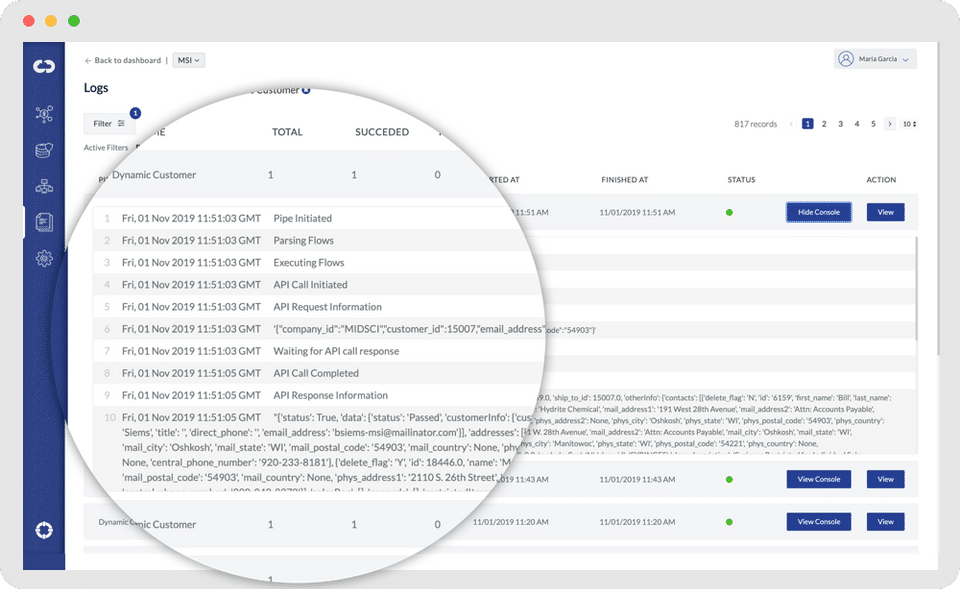The width and height of the screenshot is (960, 589).
Task: Open the logs document icon in sidebar
Action: click(43, 222)
